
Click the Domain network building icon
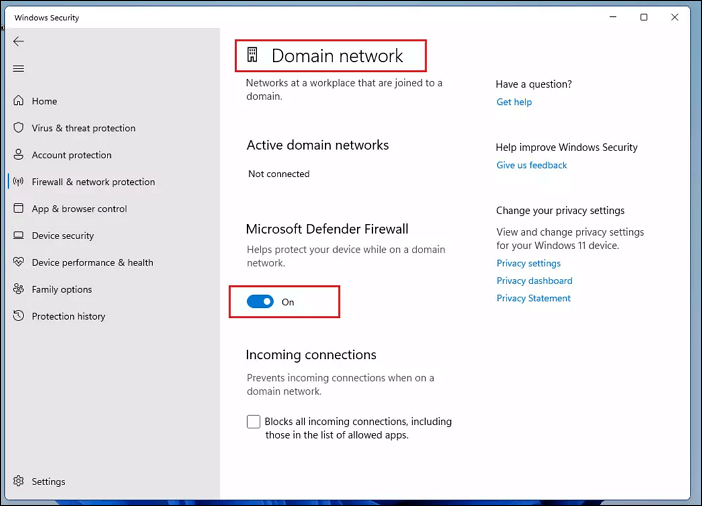[x=253, y=55]
